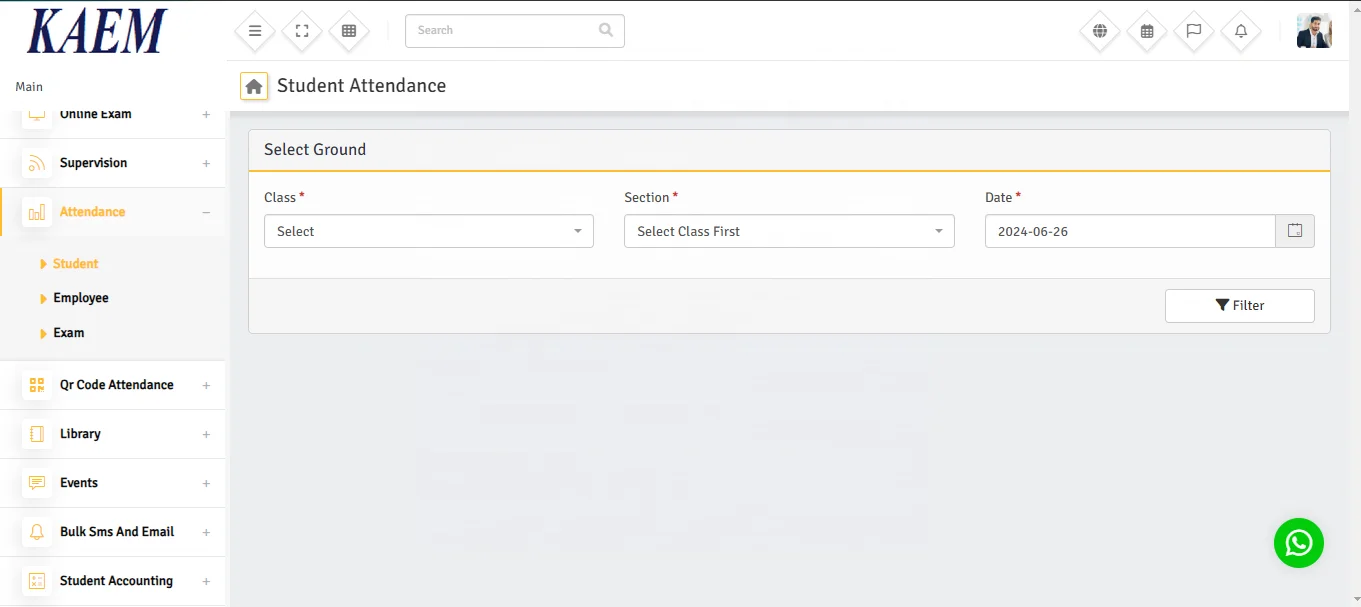Open the Section dropdown
This screenshot has height=607, width=1361.
click(x=789, y=231)
